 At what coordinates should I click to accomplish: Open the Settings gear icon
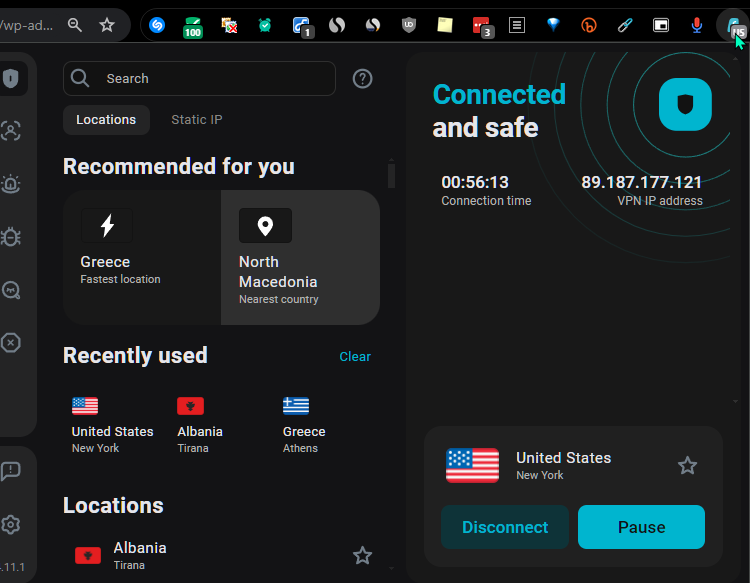click(11, 525)
